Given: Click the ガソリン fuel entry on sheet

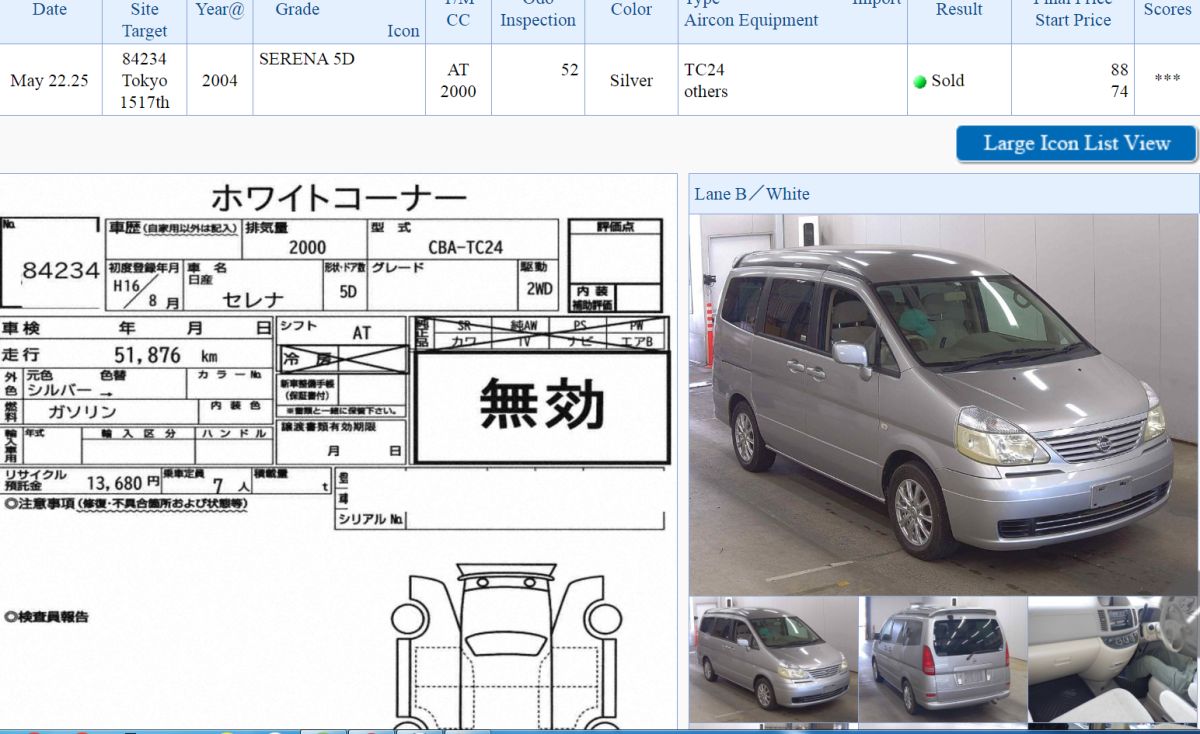Looking at the screenshot, I should click(82, 412).
